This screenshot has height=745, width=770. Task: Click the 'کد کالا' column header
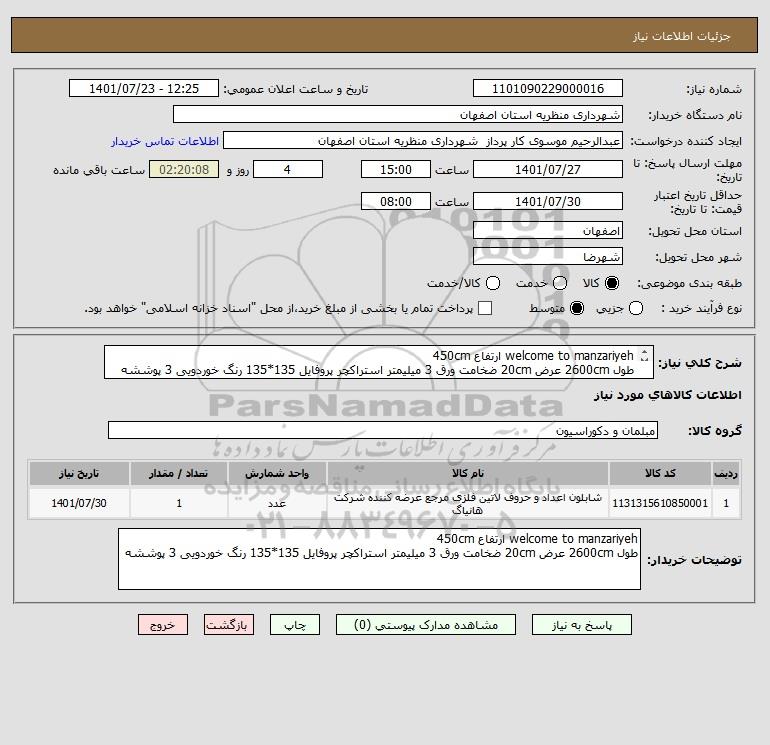click(x=660, y=473)
